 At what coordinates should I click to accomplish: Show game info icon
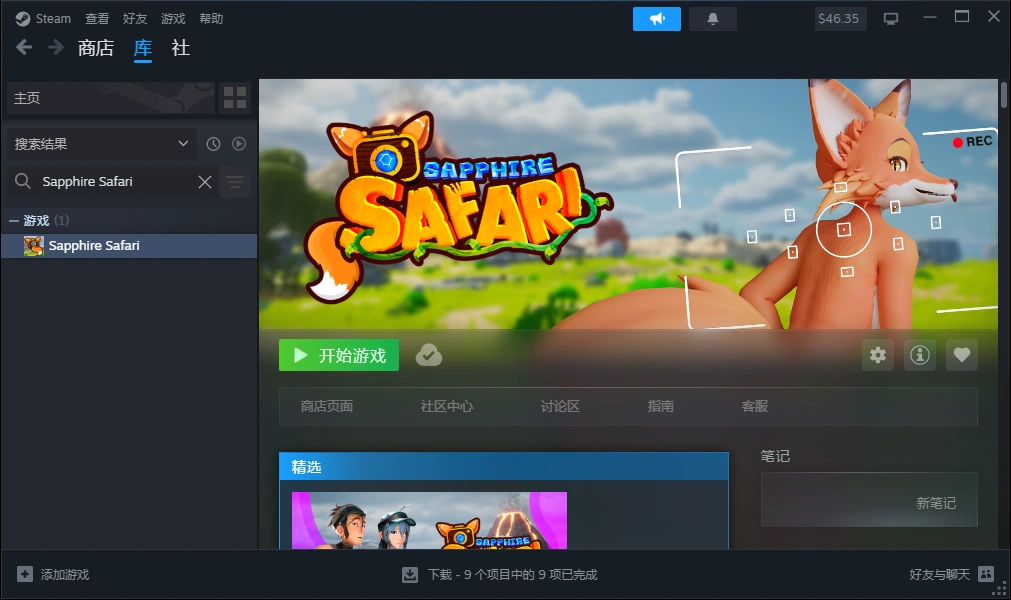pos(919,355)
